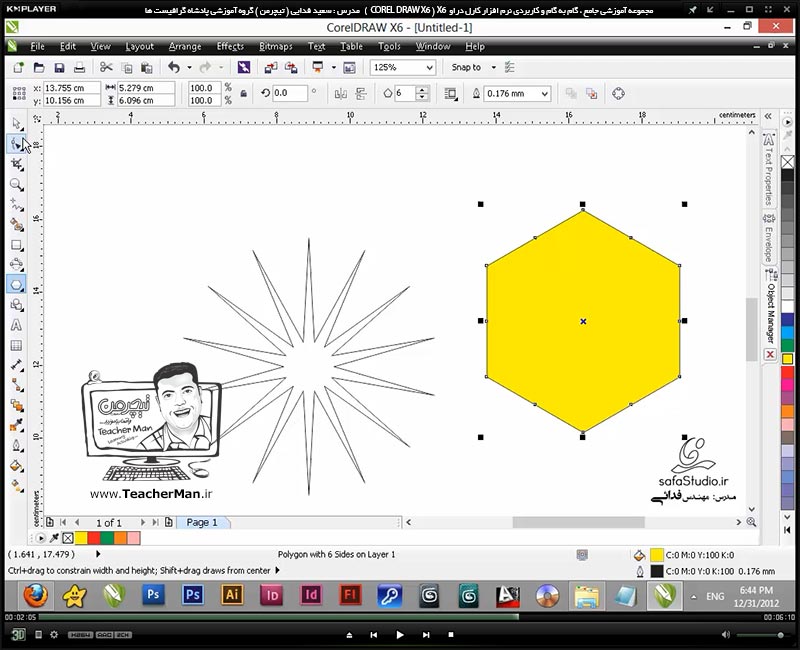Open the Text Properties docker tab
This screenshot has height=650, width=800.
pyautogui.click(x=769, y=169)
